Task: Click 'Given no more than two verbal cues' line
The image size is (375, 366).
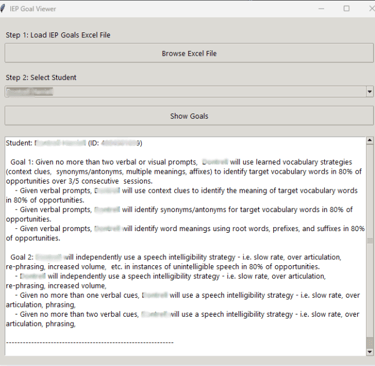Action: coord(187,314)
